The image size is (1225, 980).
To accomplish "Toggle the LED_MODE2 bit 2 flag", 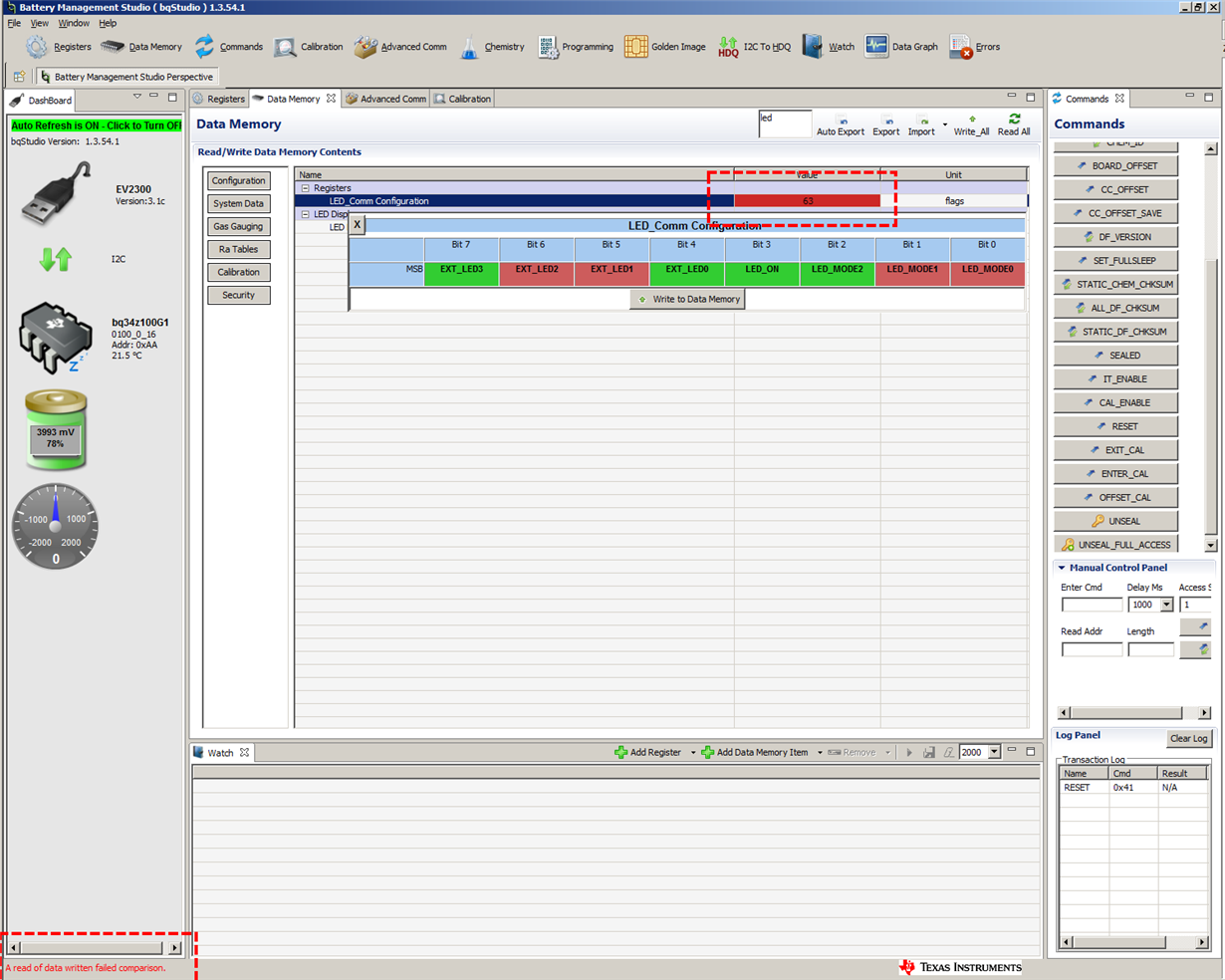I will click(837, 274).
